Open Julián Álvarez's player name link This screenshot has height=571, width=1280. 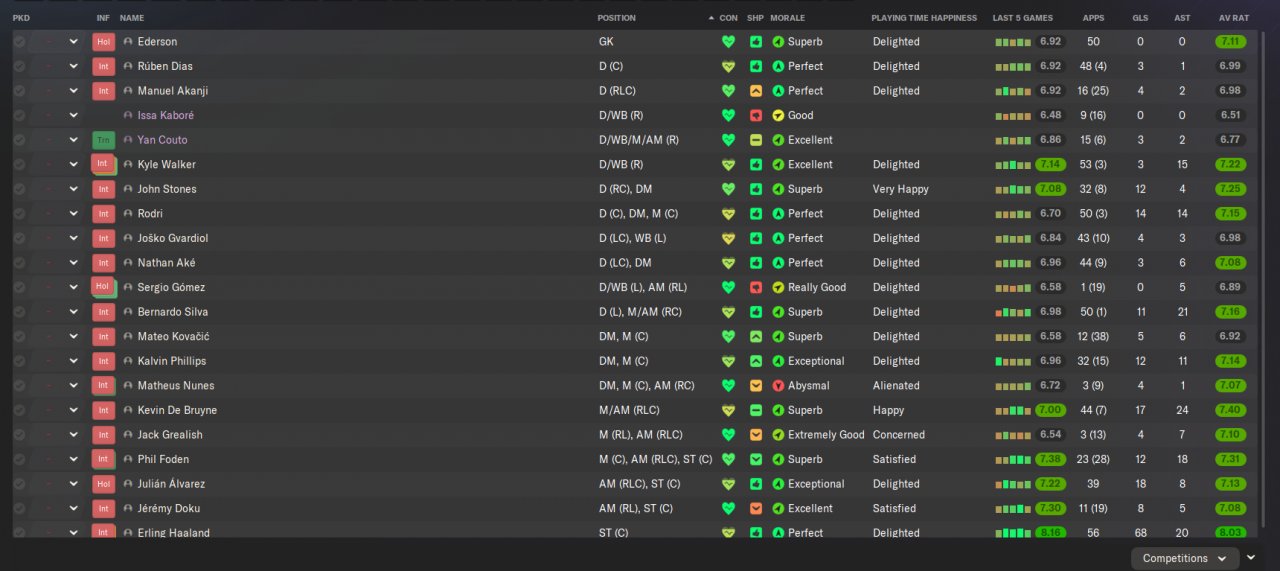pyautogui.click(x=171, y=484)
